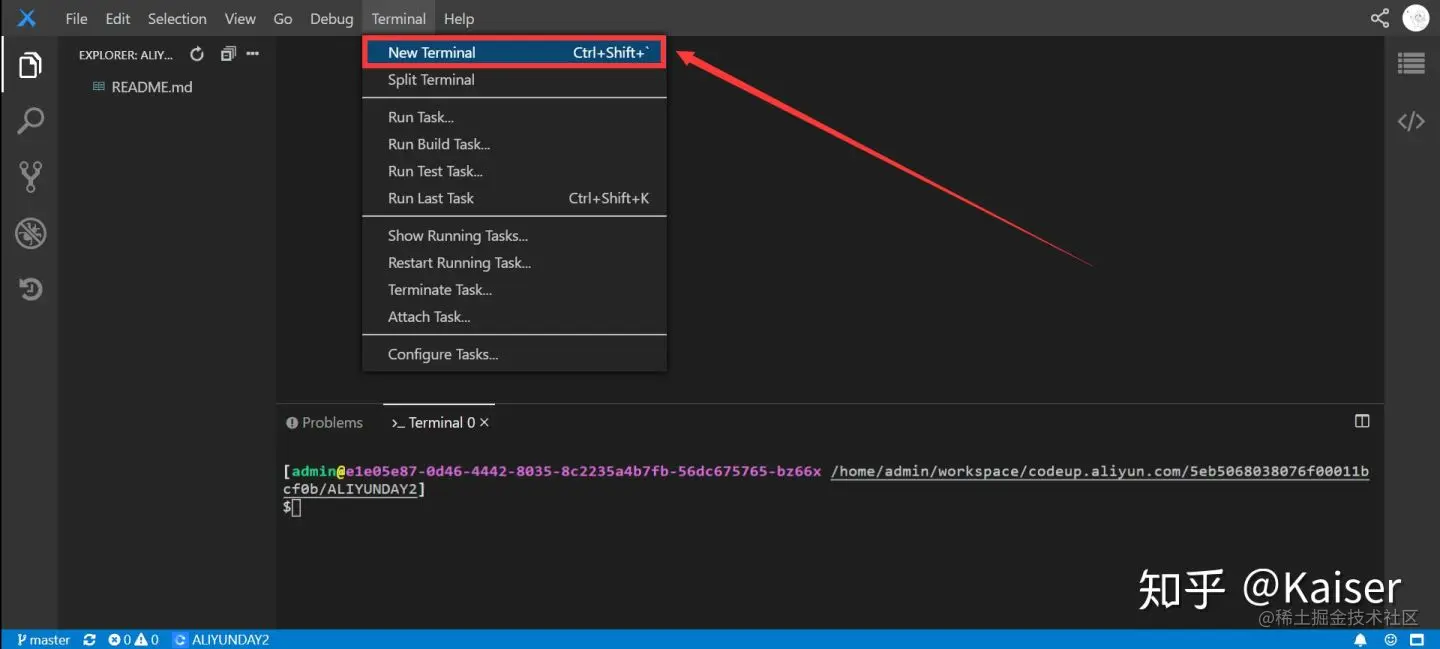Click the terminal workspace path link

tap(1100, 472)
